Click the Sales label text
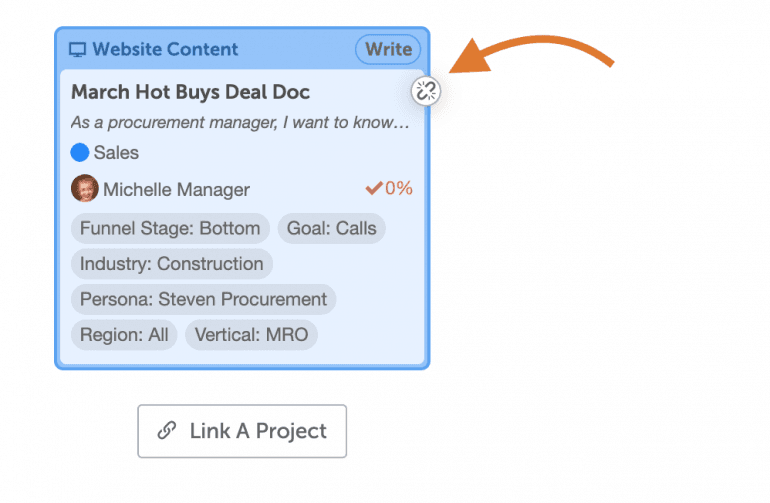This screenshot has height=503, width=770. click(116, 152)
